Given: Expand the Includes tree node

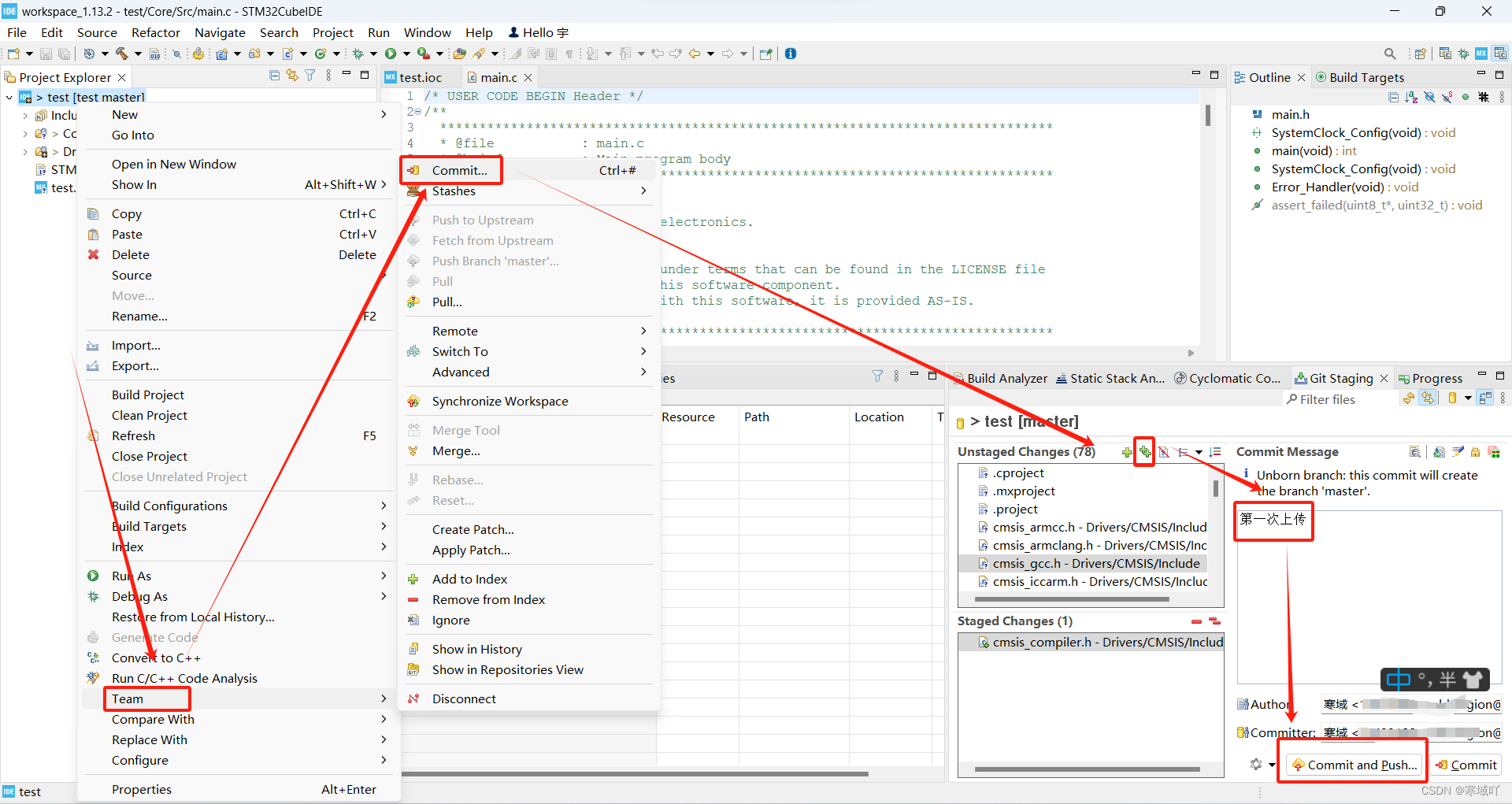Looking at the screenshot, I should click(x=25, y=116).
